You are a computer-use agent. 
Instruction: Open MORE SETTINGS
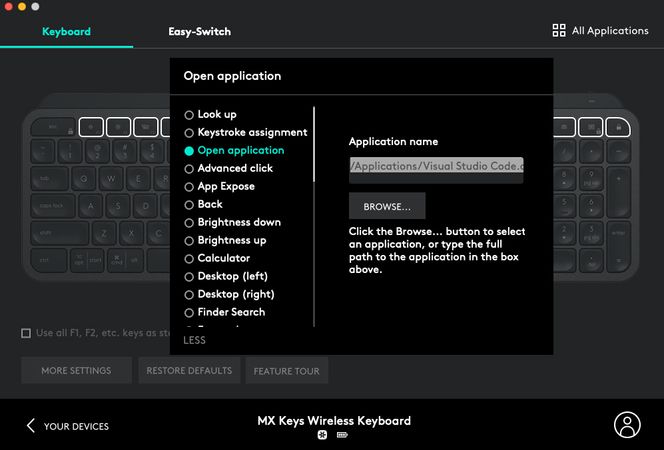(76, 370)
